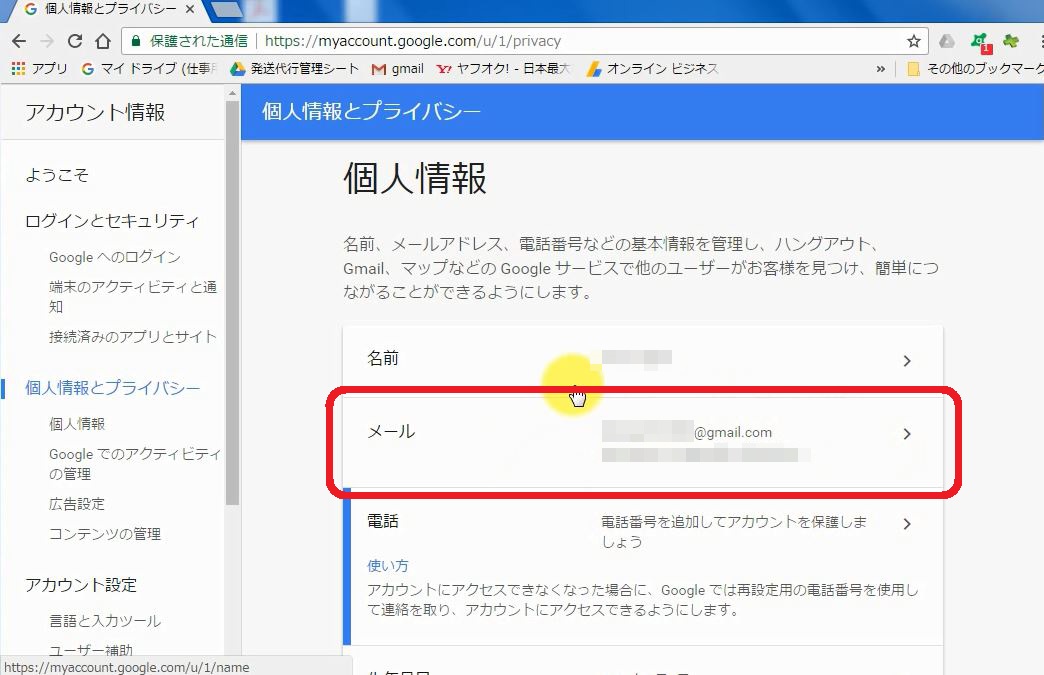Open the 使い方 link under 電話
The height and width of the screenshot is (675, 1044).
tap(388, 566)
